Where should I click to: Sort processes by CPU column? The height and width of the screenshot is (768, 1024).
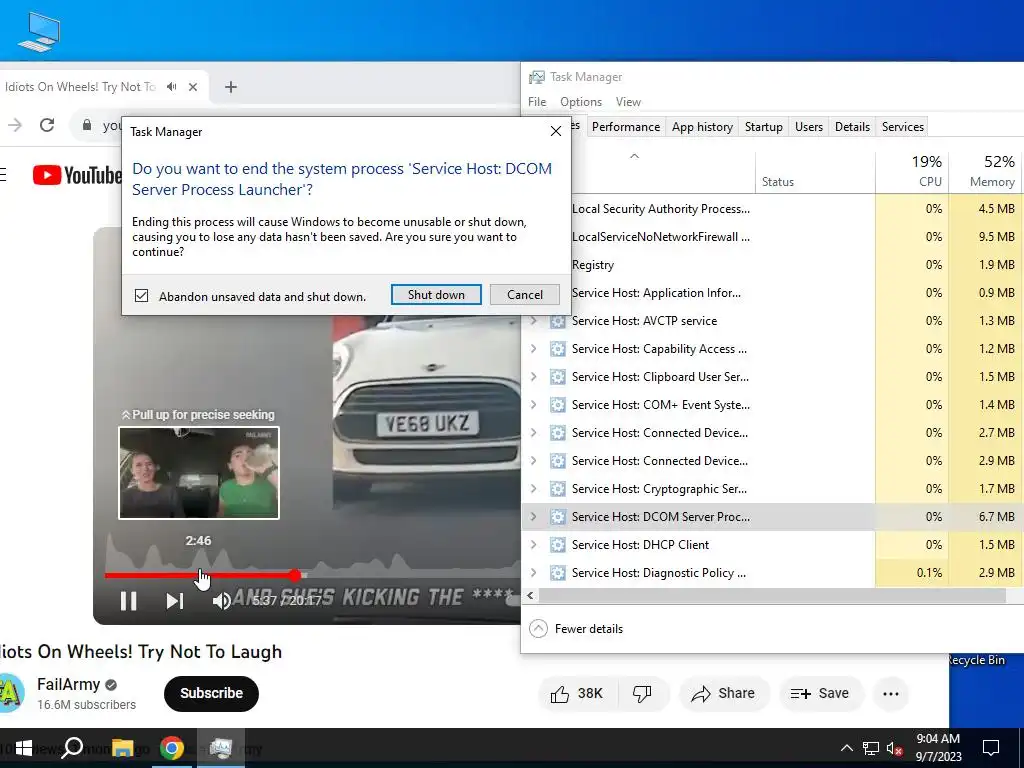[x=912, y=172]
